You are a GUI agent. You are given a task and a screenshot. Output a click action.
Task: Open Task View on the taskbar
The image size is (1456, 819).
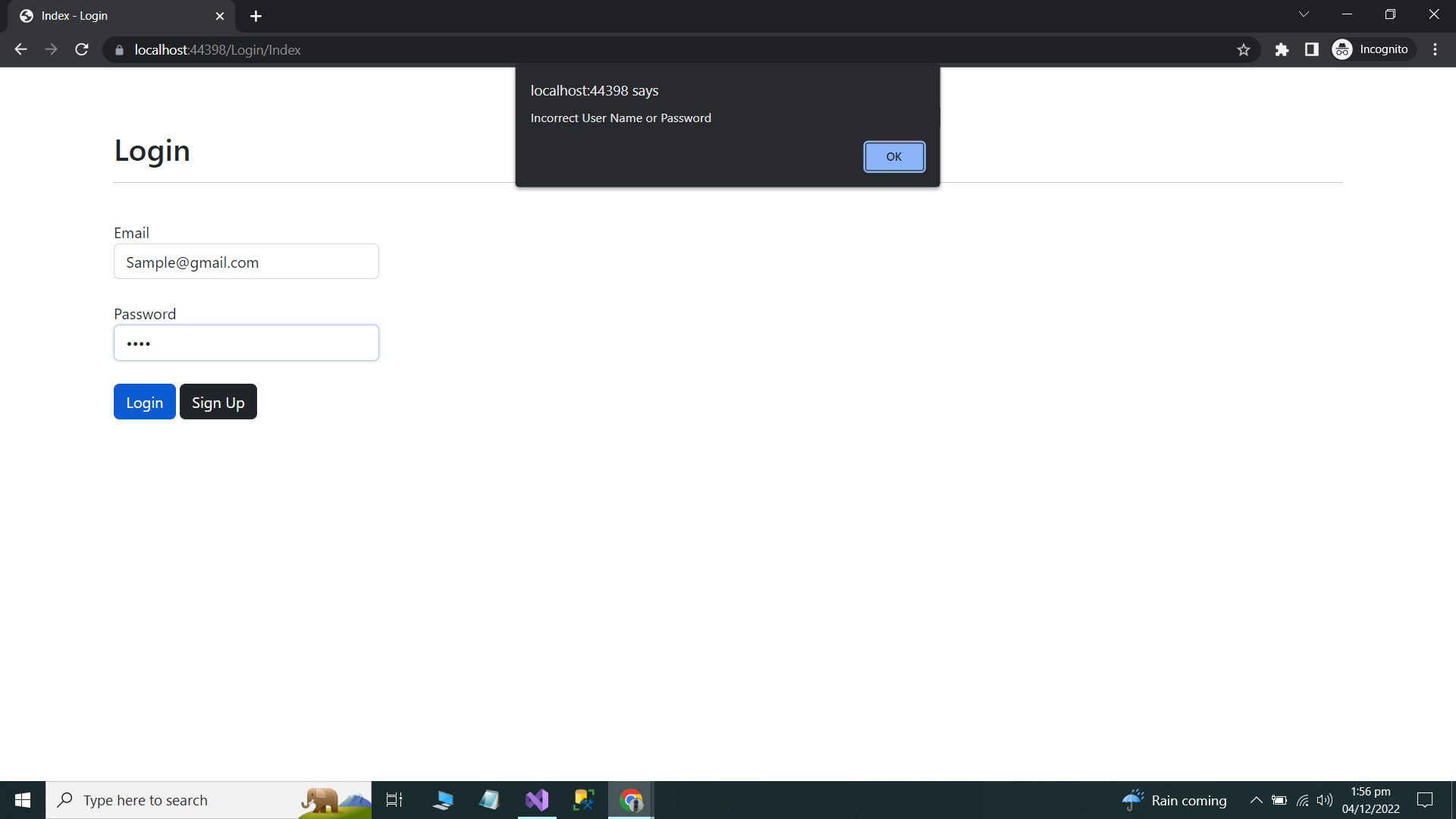coord(394,799)
